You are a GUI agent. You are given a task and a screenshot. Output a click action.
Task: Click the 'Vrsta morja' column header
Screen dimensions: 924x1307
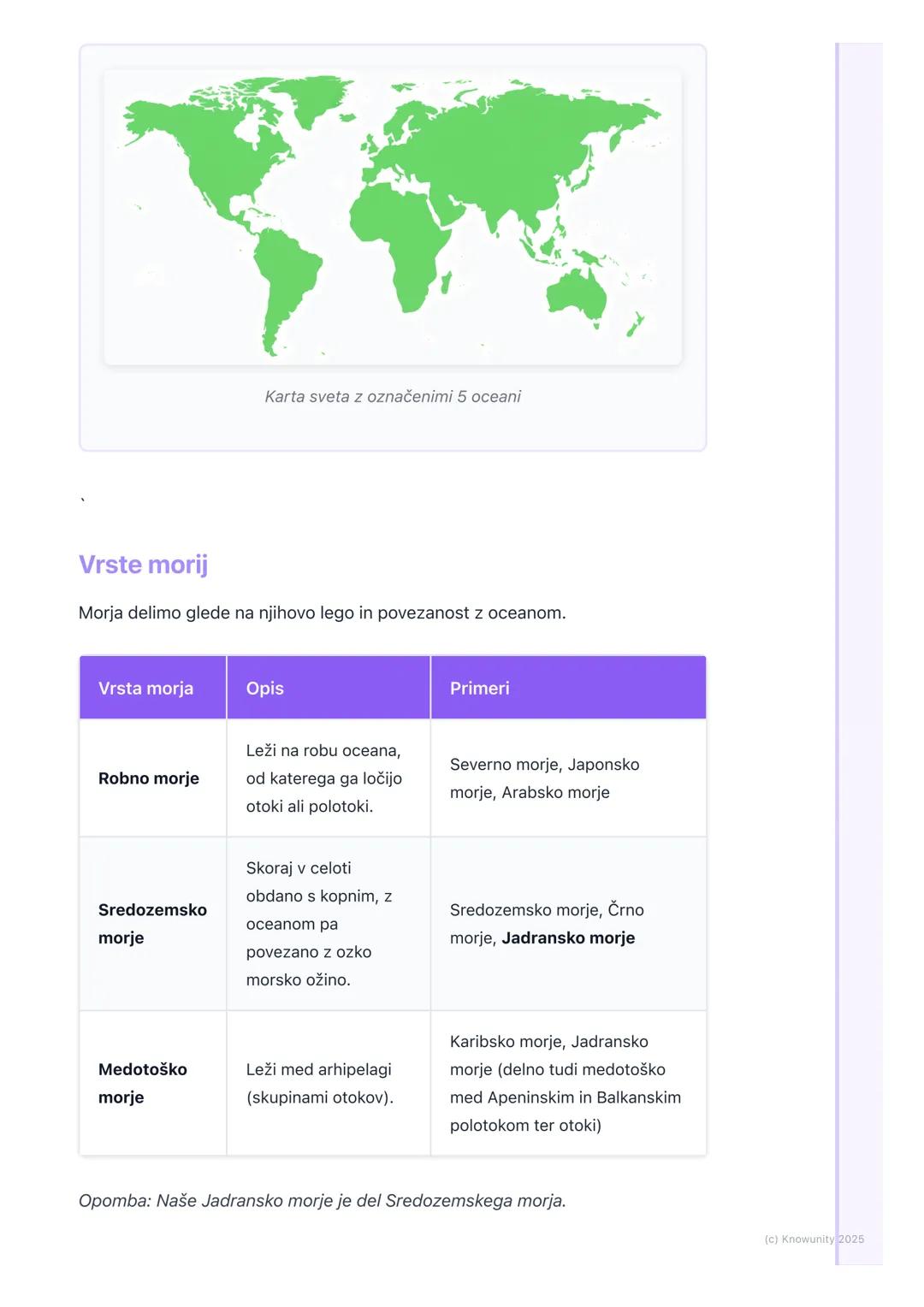tap(146, 689)
